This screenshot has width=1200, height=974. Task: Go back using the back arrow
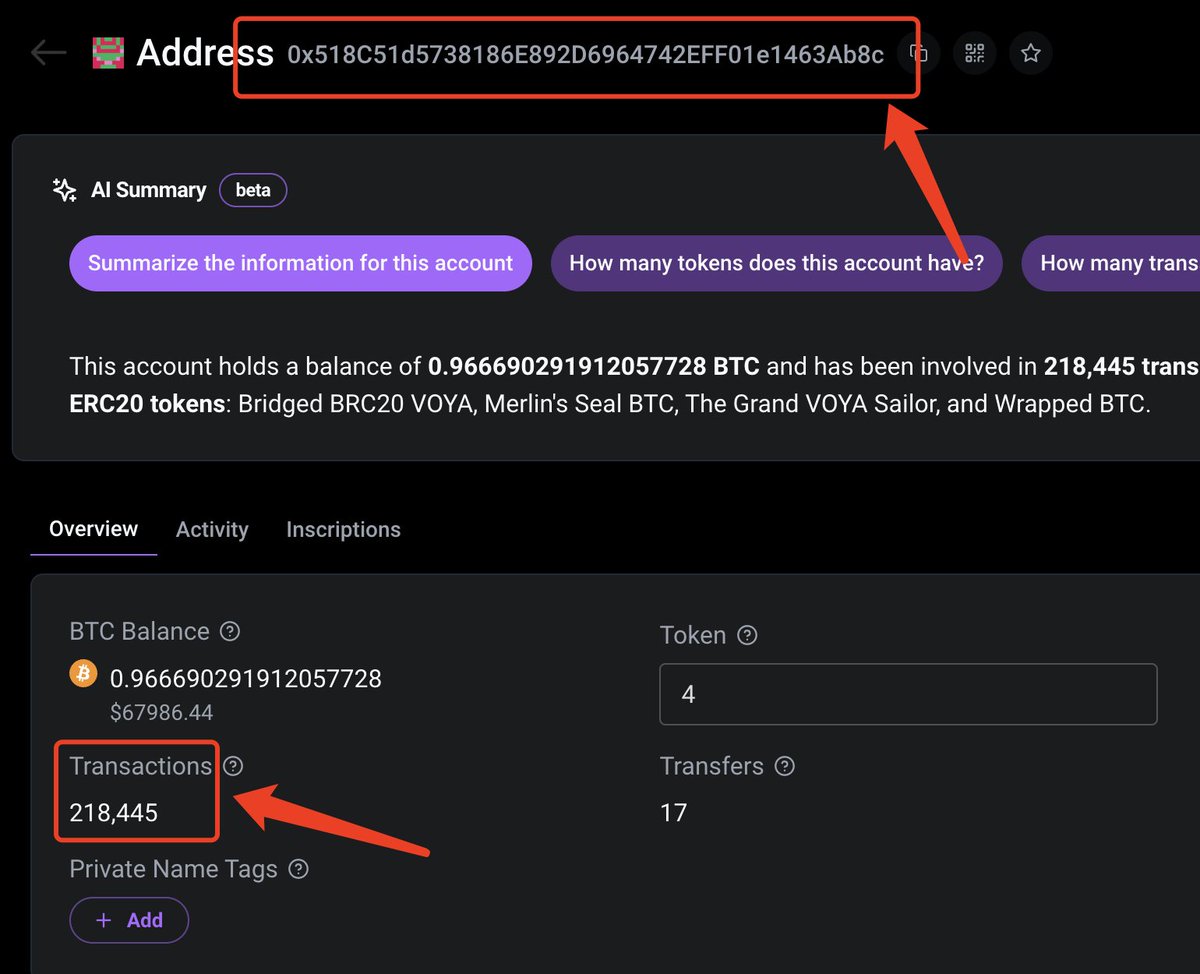pos(48,53)
